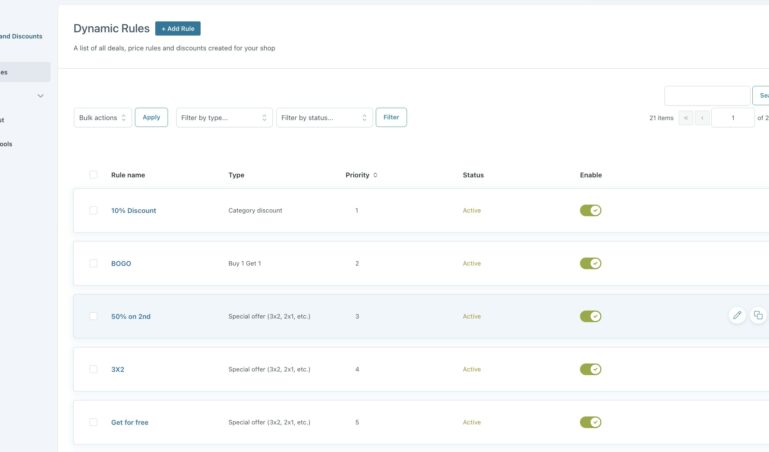
Task: Tick the checkbox next to BOGO
Action: 93,264
